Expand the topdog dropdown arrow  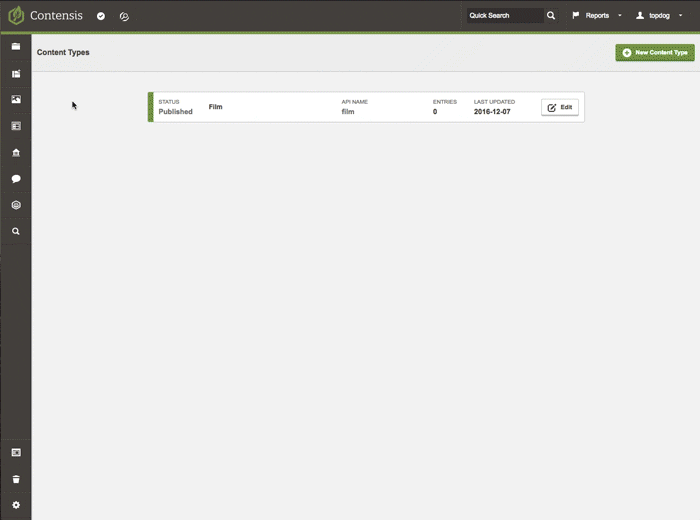point(680,16)
